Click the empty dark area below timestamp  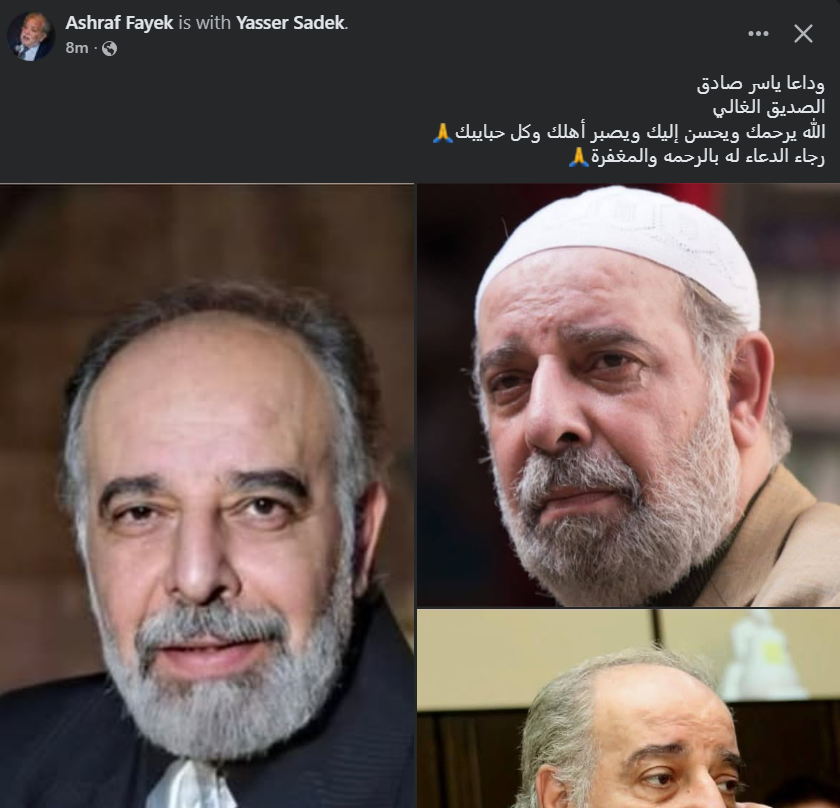(214, 118)
